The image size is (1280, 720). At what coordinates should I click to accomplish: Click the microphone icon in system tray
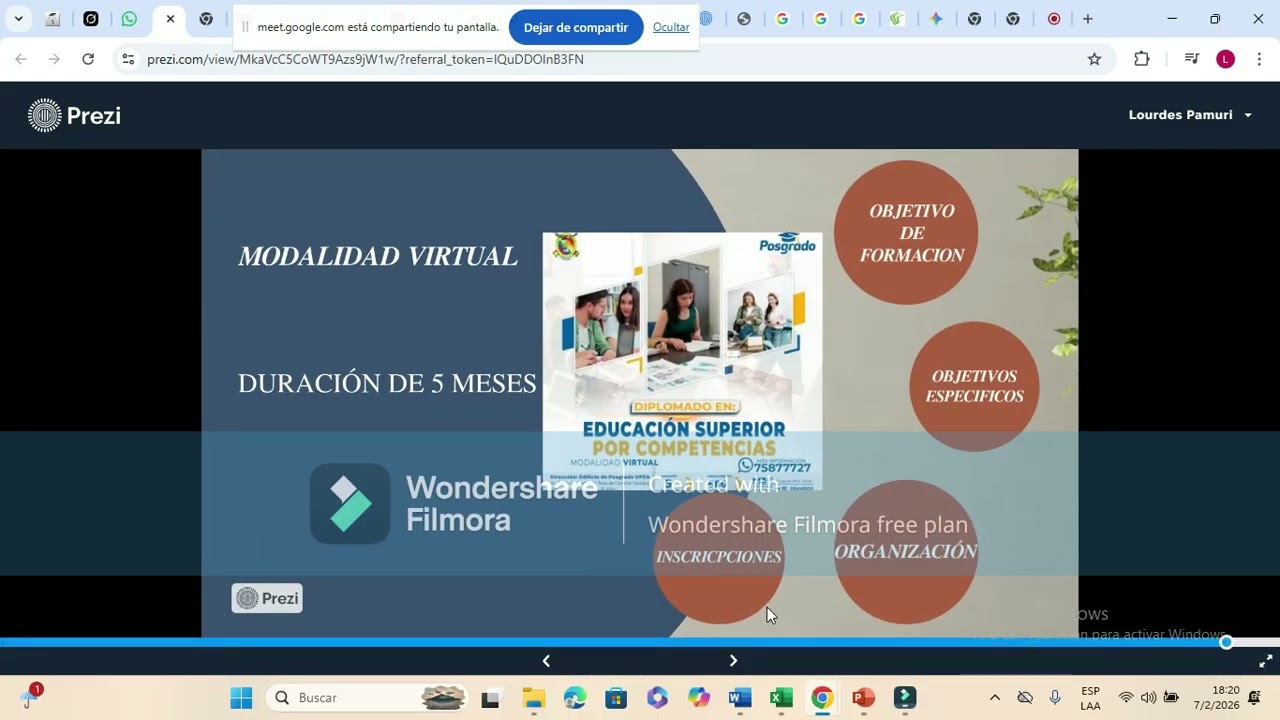[x=1055, y=698]
